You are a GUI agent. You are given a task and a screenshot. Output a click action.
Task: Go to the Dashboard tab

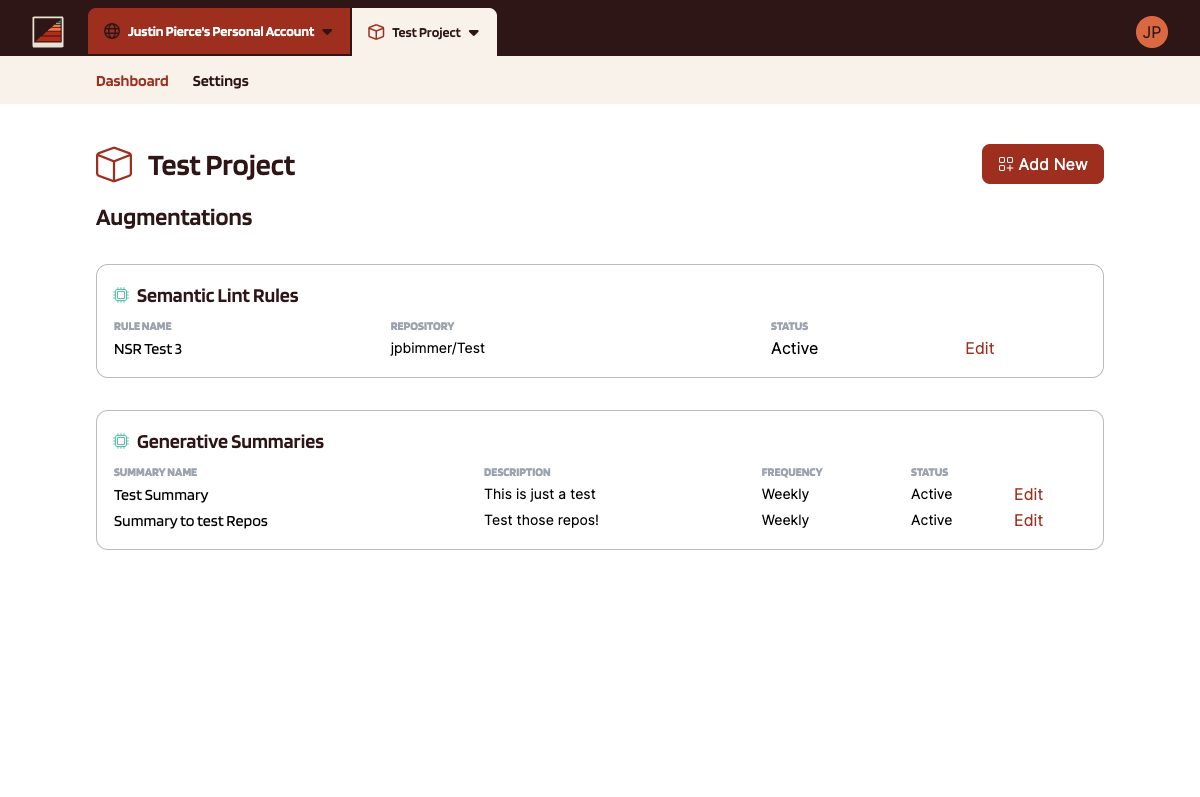point(132,81)
